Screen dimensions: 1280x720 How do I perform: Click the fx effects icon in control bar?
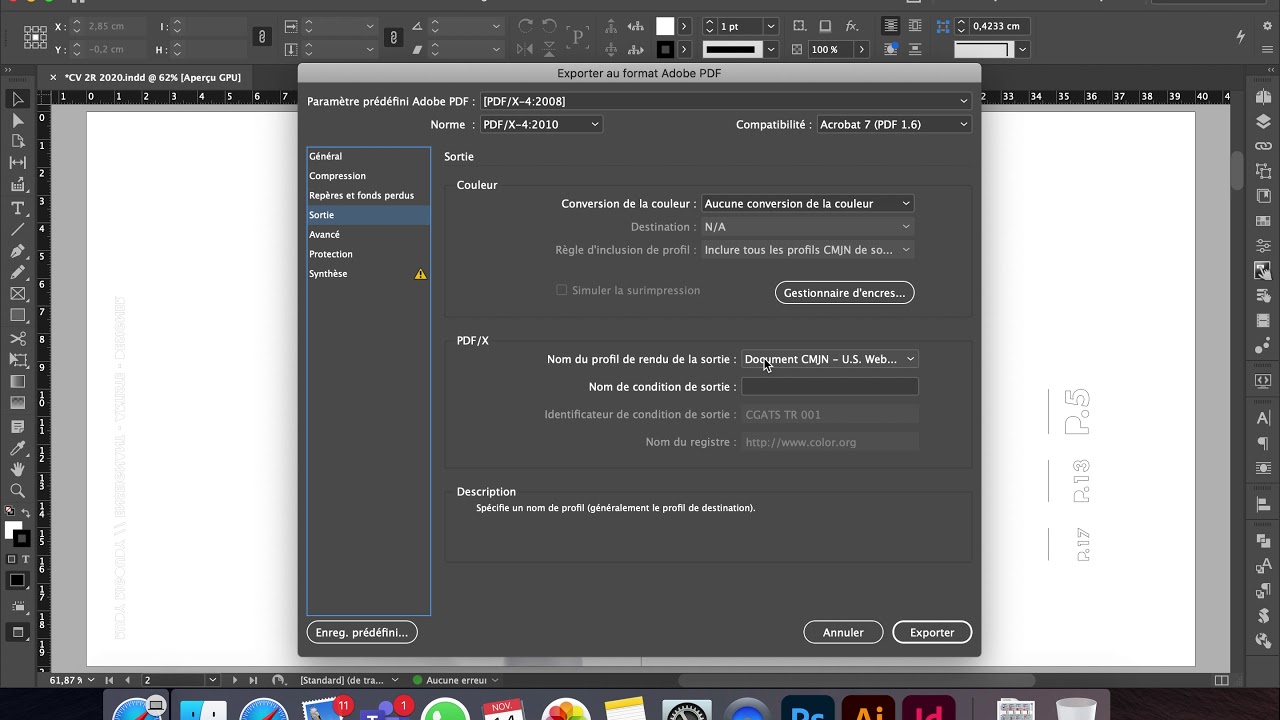click(852, 26)
